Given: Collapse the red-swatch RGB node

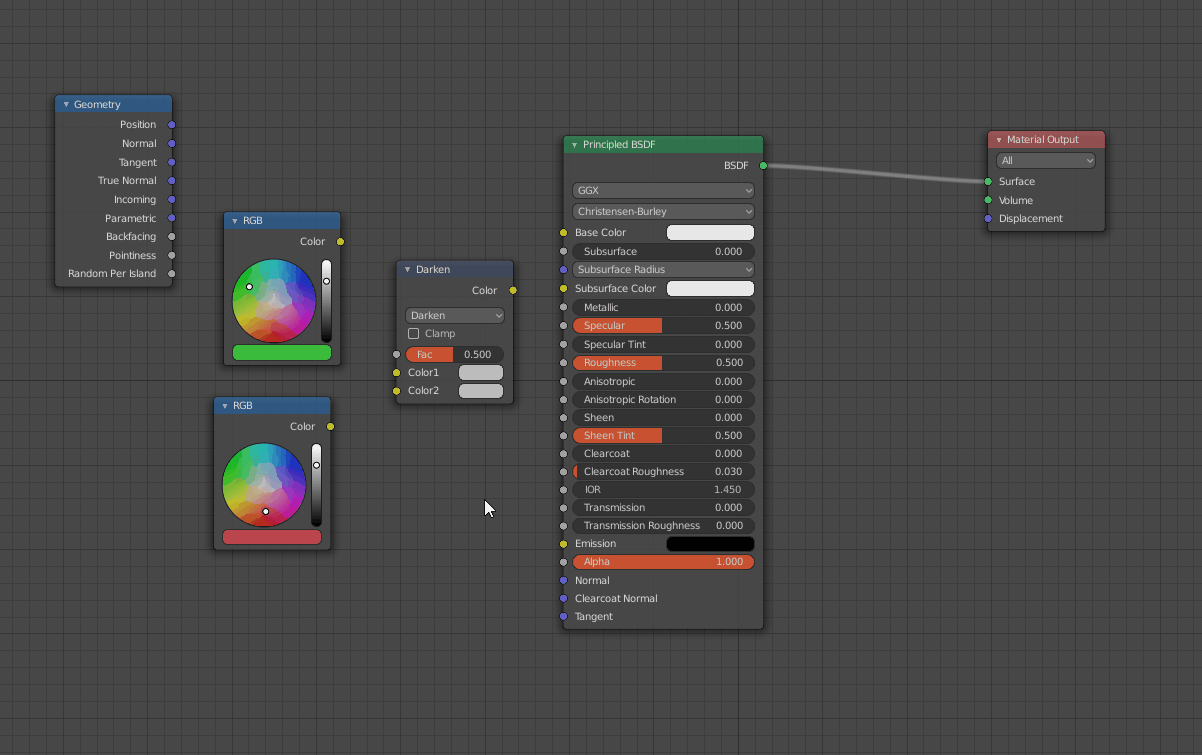Looking at the screenshot, I should (225, 406).
